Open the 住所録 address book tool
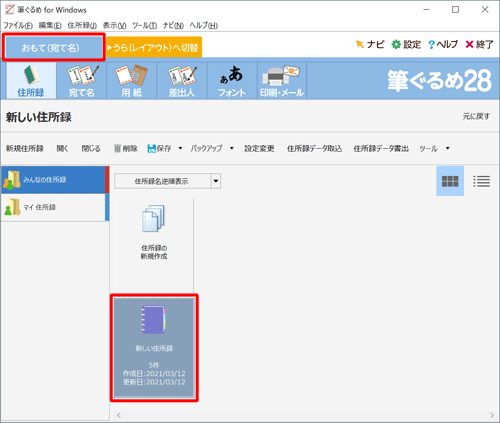The width and height of the screenshot is (500, 423). pyautogui.click(x=31, y=80)
